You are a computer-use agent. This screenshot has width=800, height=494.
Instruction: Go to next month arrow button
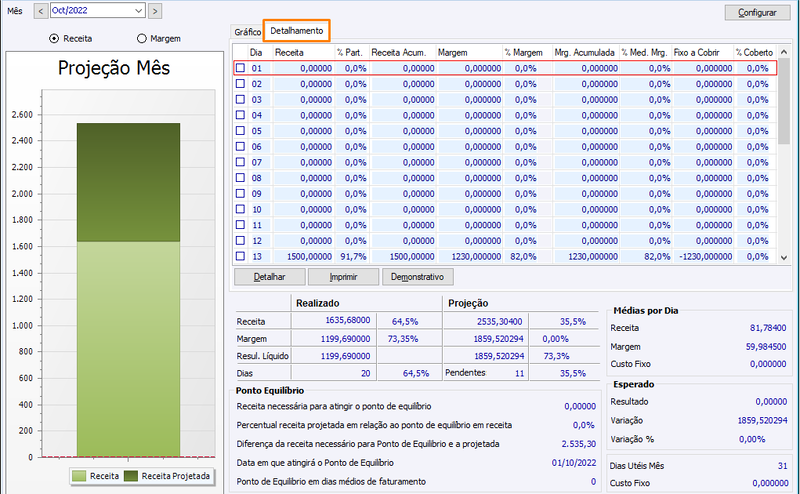(155, 11)
